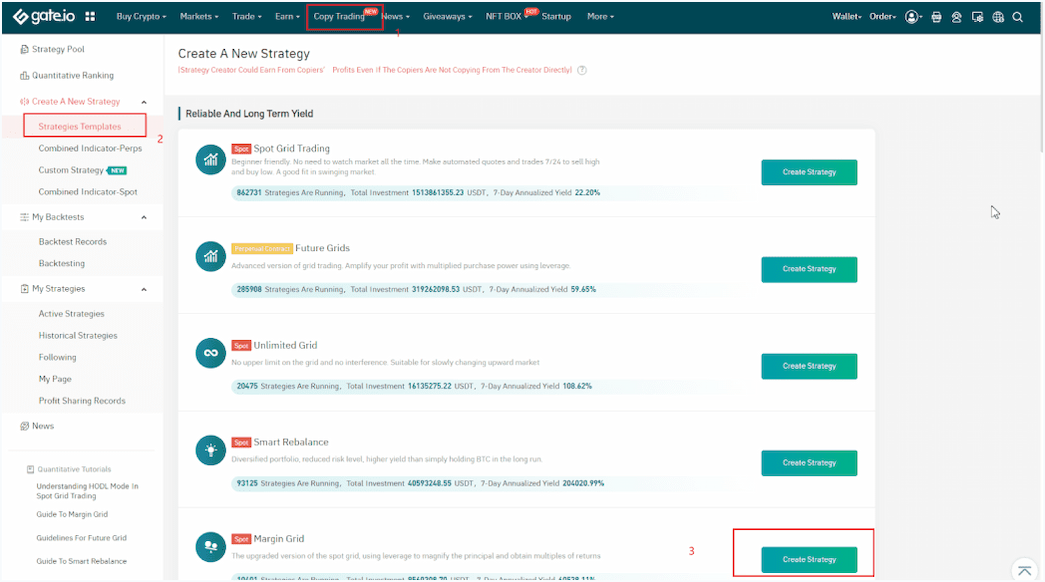Open Backtesting in the sidebar

(61, 264)
